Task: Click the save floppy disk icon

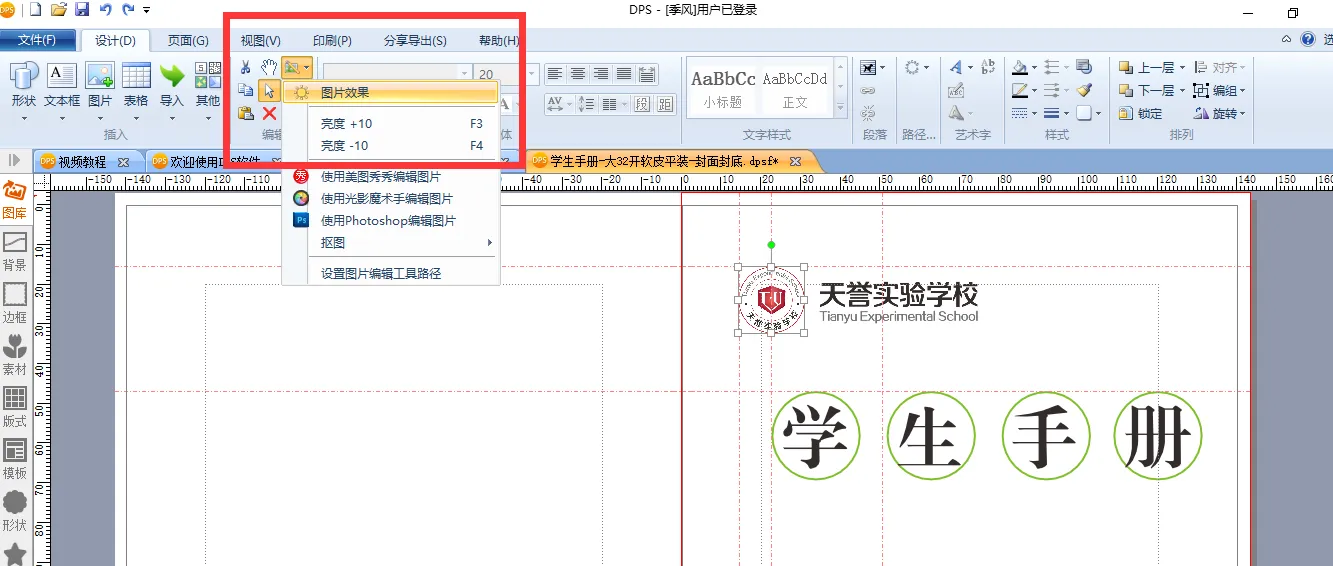Action: 82,10
